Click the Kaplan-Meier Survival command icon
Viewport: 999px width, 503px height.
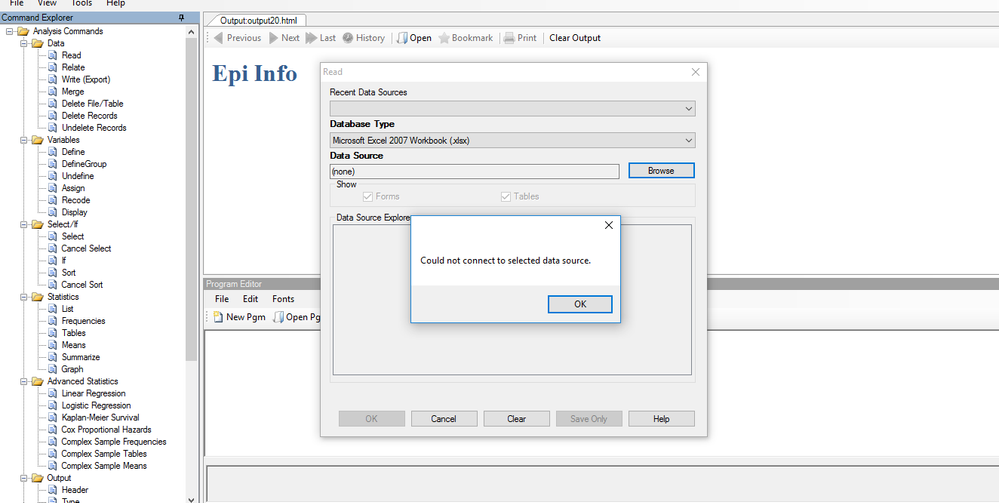tap(52, 418)
